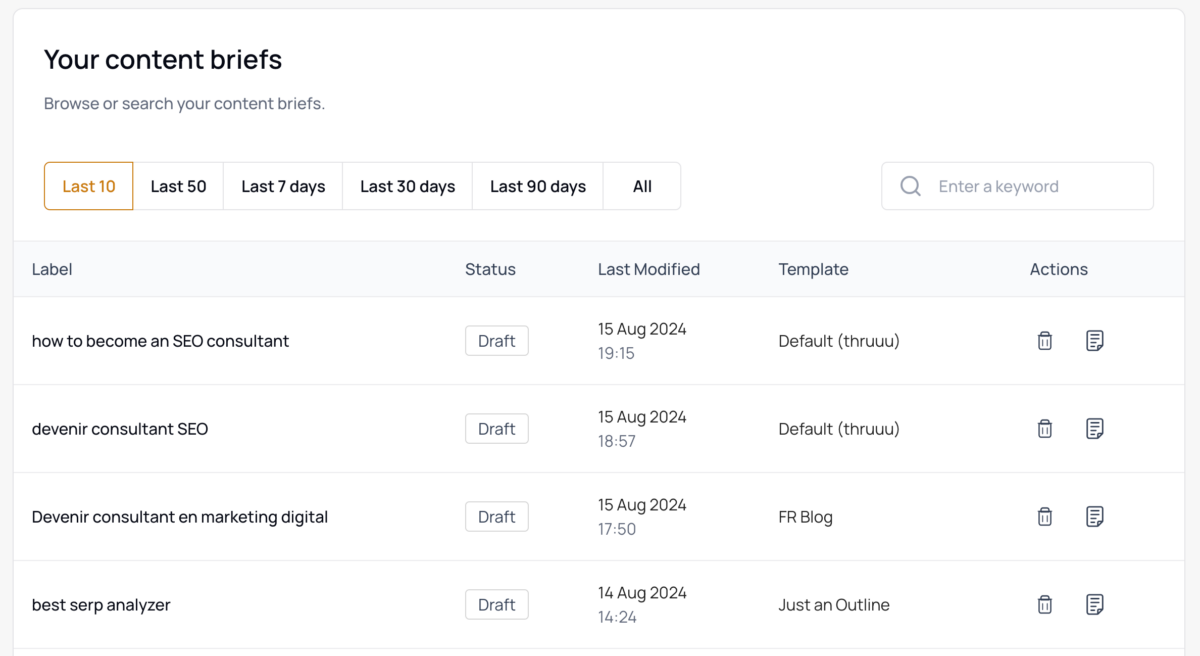Switch to the "Last 50" filter
The image size is (1200, 656).
tap(178, 186)
